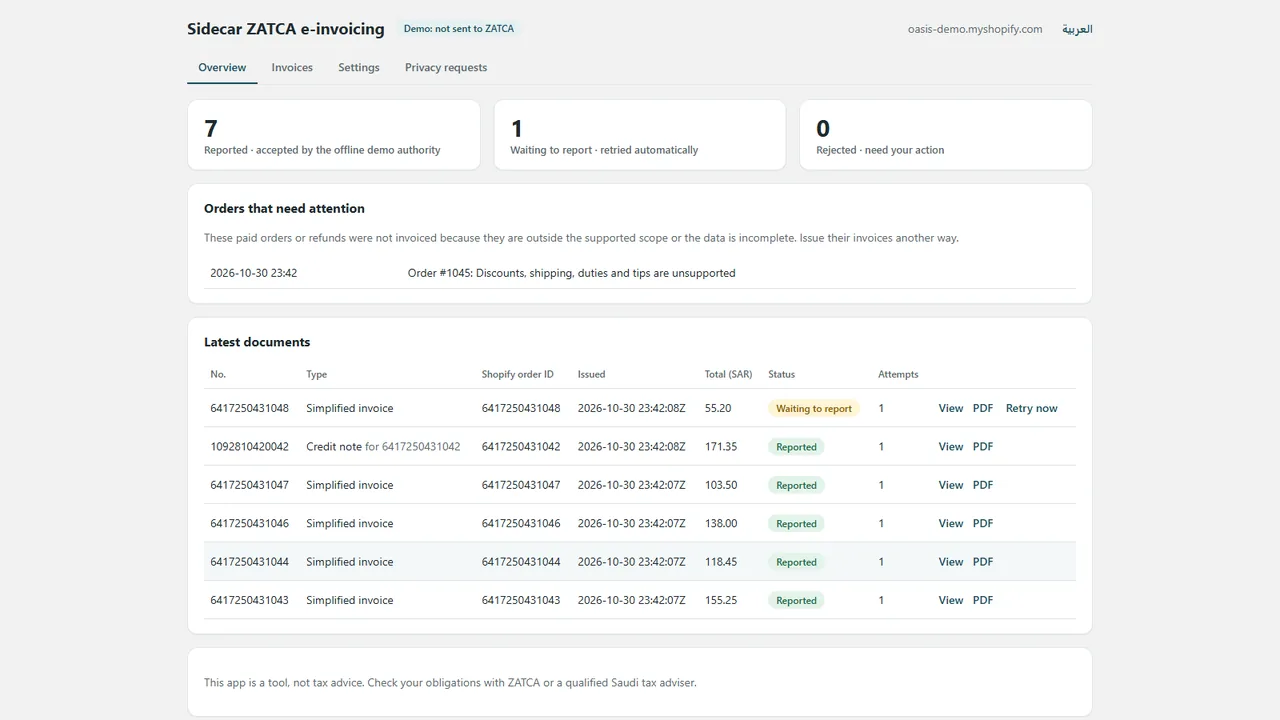Click the Status column header

(781, 374)
